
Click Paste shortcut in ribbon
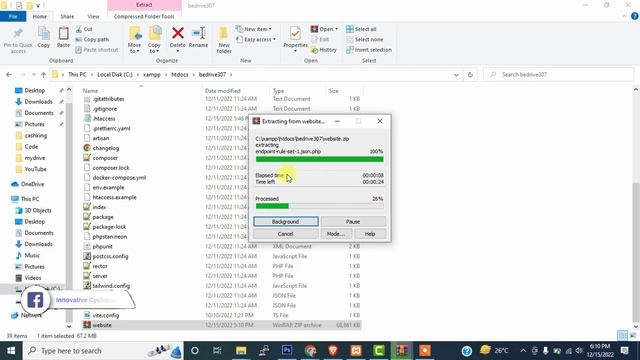pos(97,50)
